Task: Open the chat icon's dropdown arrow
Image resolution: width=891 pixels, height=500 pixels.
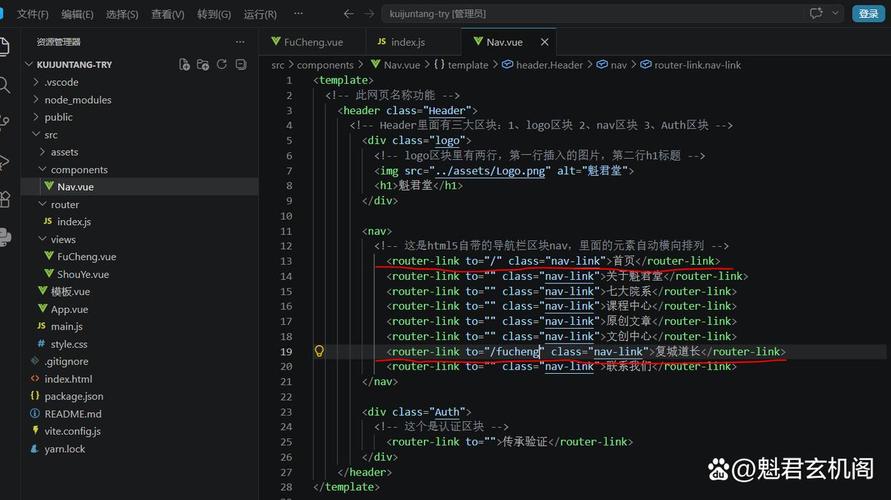Action: [x=835, y=14]
